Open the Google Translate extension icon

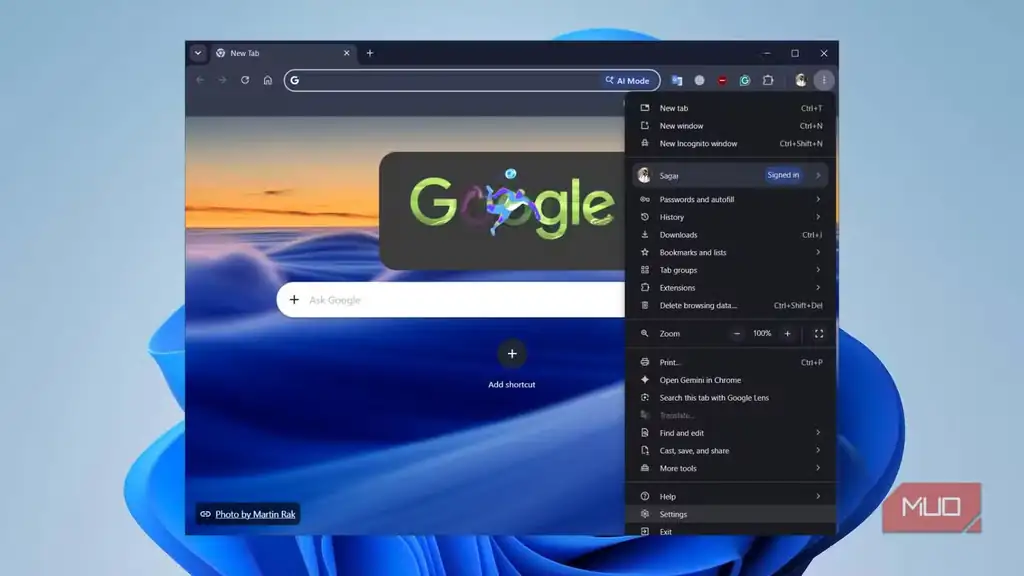pyautogui.click(x=677, y=80)
